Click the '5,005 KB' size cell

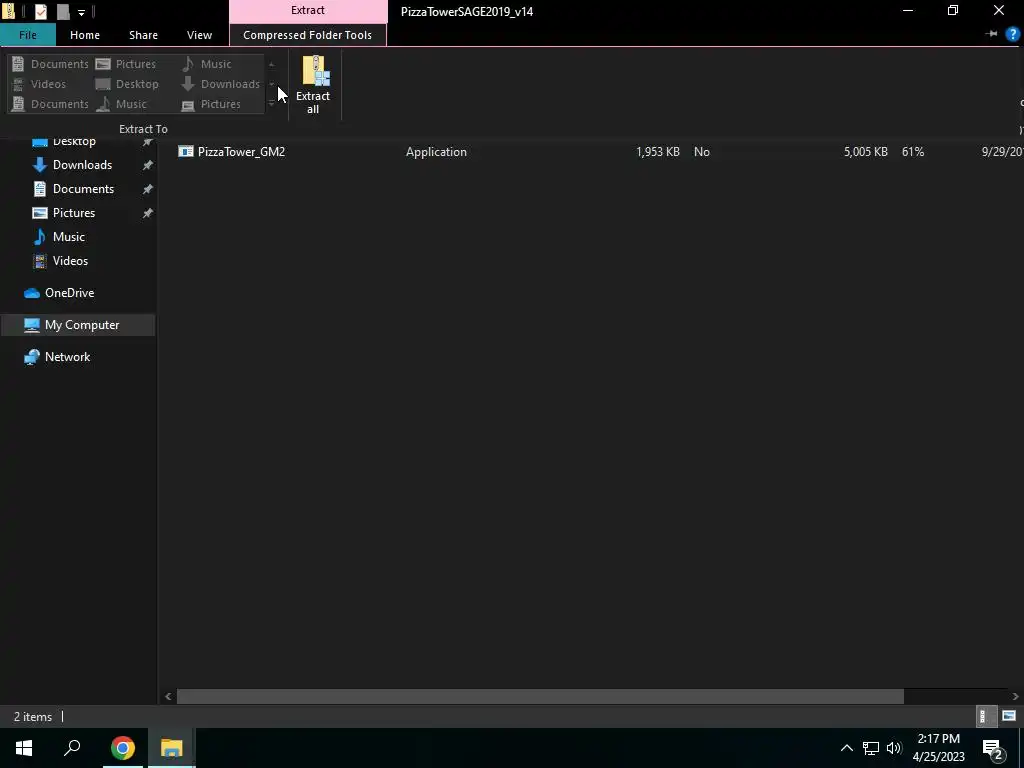(x=865, y=152)
